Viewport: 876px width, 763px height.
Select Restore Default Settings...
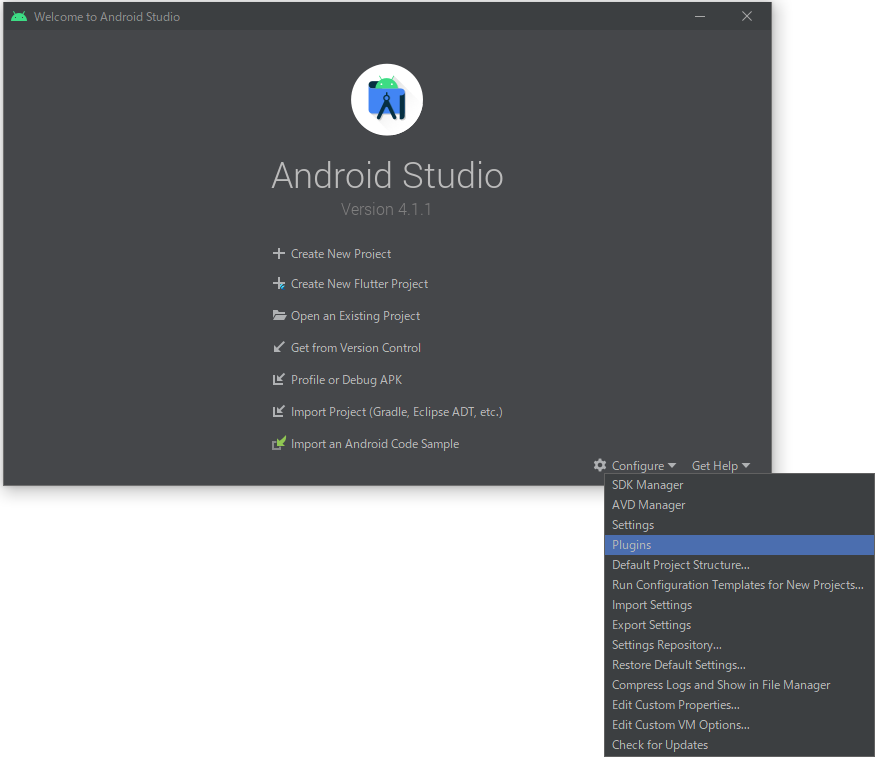pyautogui.click(x=739, y=665)
